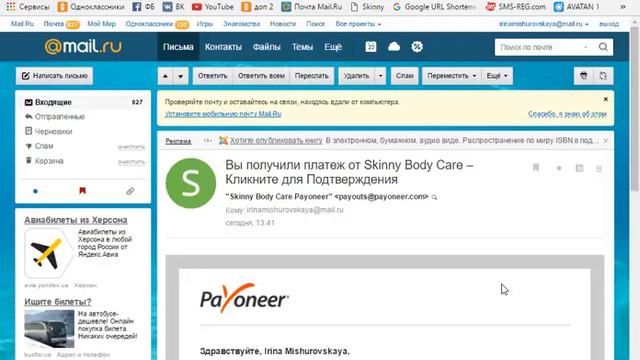Filter unread messages with blue dot

click(36, 191)
